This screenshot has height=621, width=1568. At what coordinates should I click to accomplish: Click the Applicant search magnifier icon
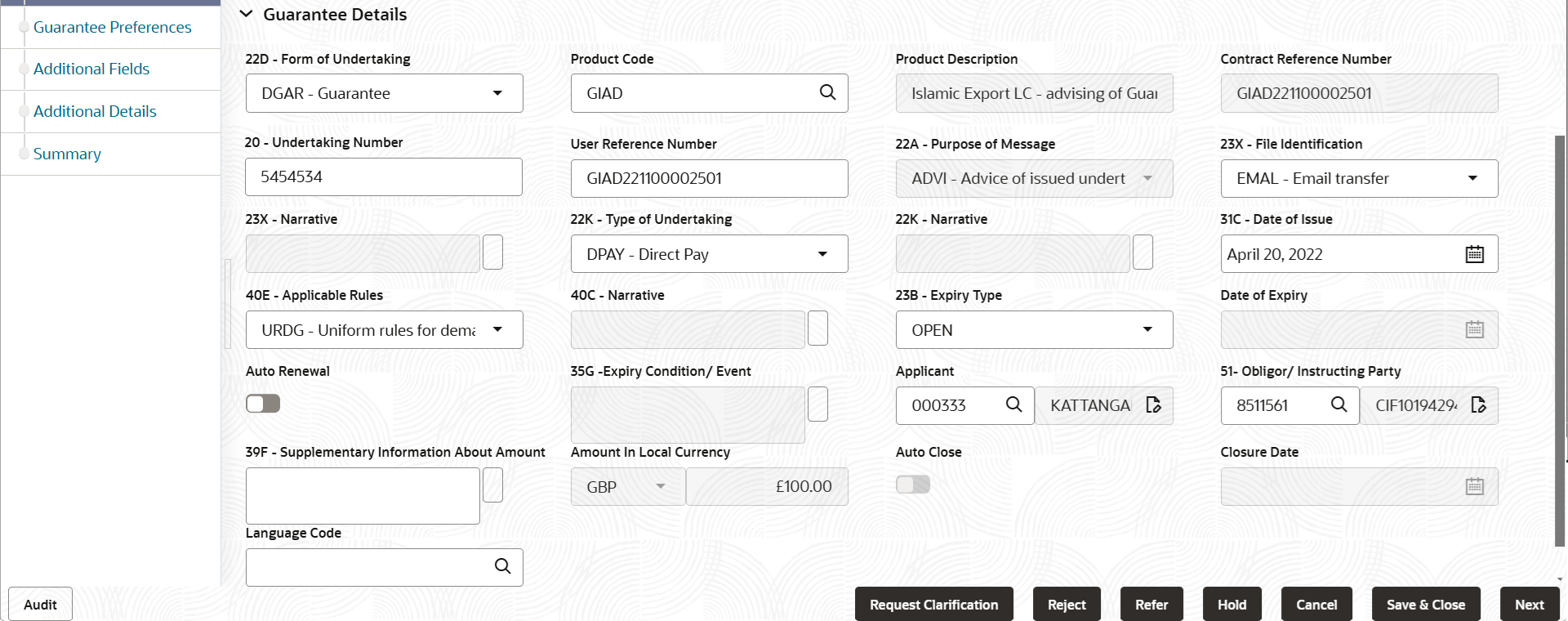point(1013,404)
